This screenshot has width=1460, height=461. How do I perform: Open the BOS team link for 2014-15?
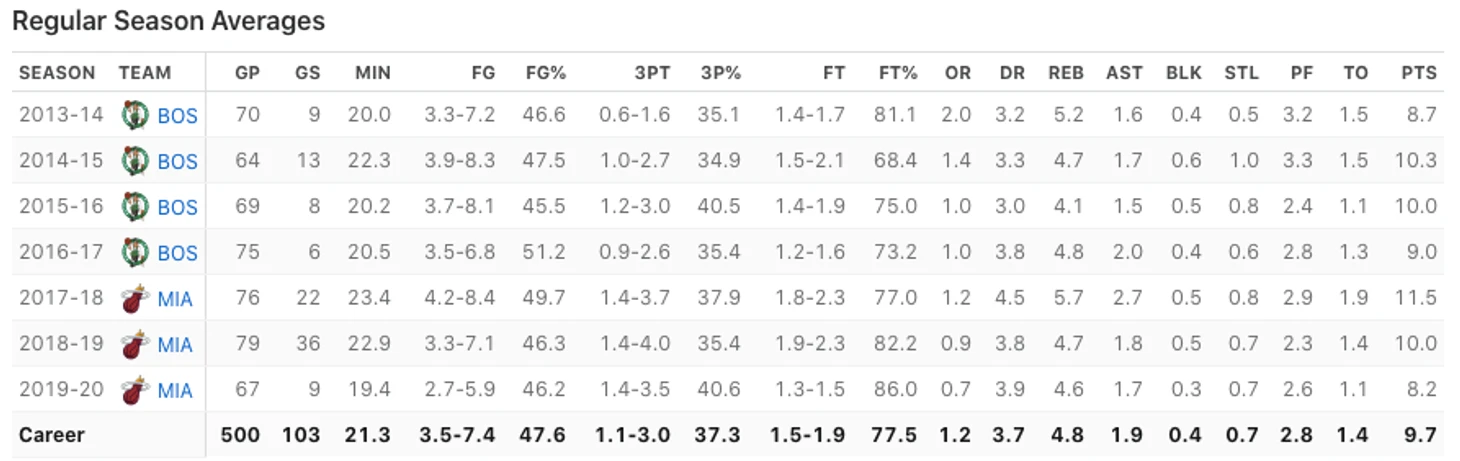tap(178, 161)
